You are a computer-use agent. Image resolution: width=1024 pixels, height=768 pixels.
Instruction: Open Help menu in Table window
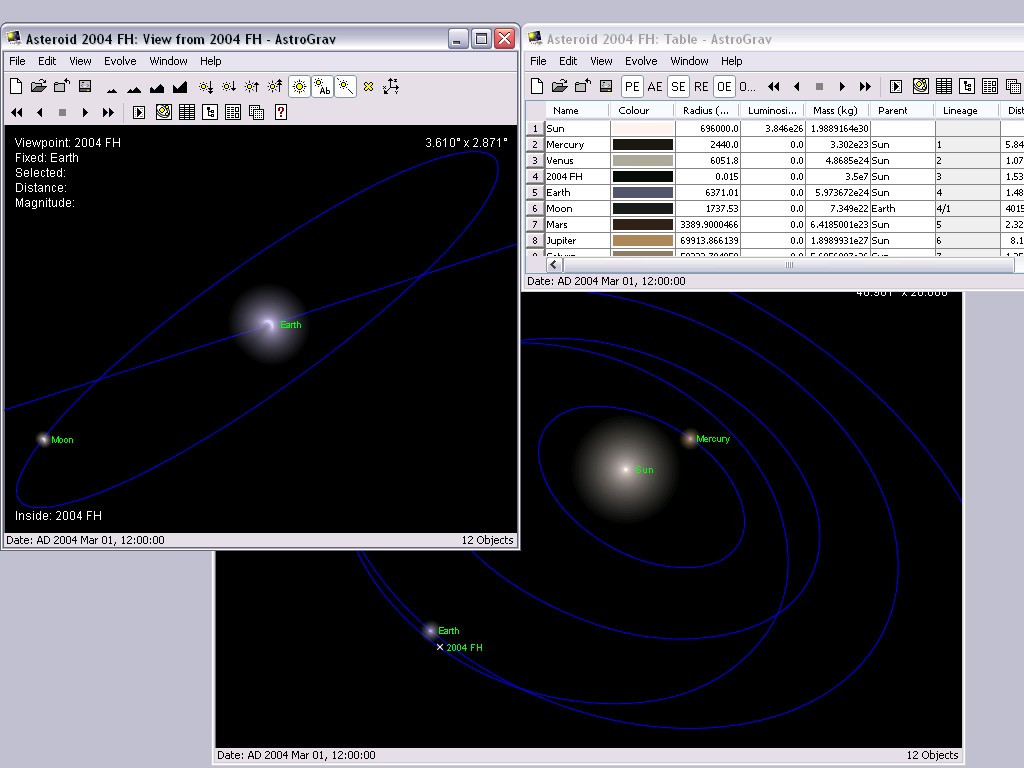pyautogui.click(x=731, y=61)
